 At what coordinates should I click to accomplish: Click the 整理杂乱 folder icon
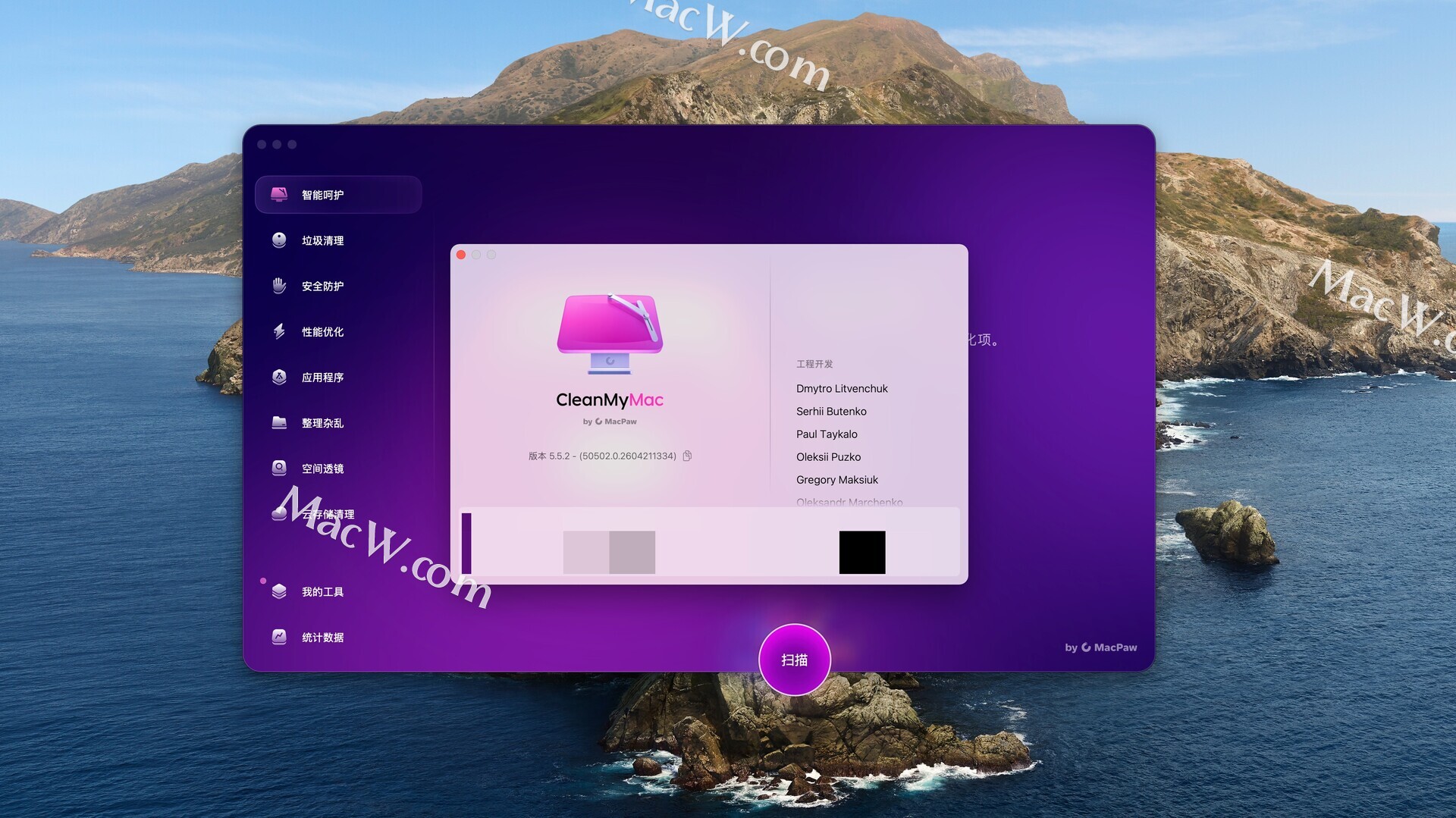tap(279, 422)
